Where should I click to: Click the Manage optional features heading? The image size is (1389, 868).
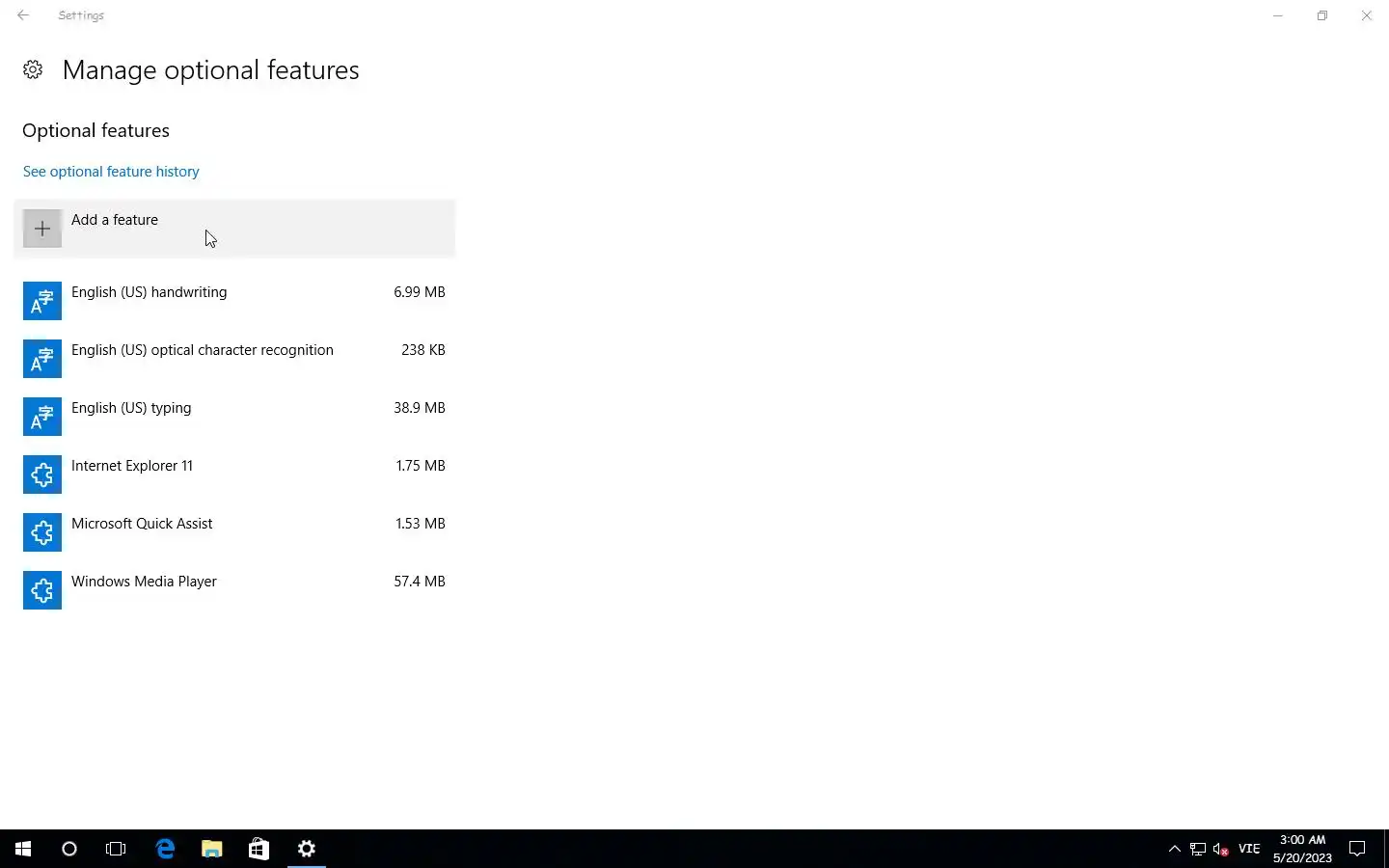[x=210, y=70]
